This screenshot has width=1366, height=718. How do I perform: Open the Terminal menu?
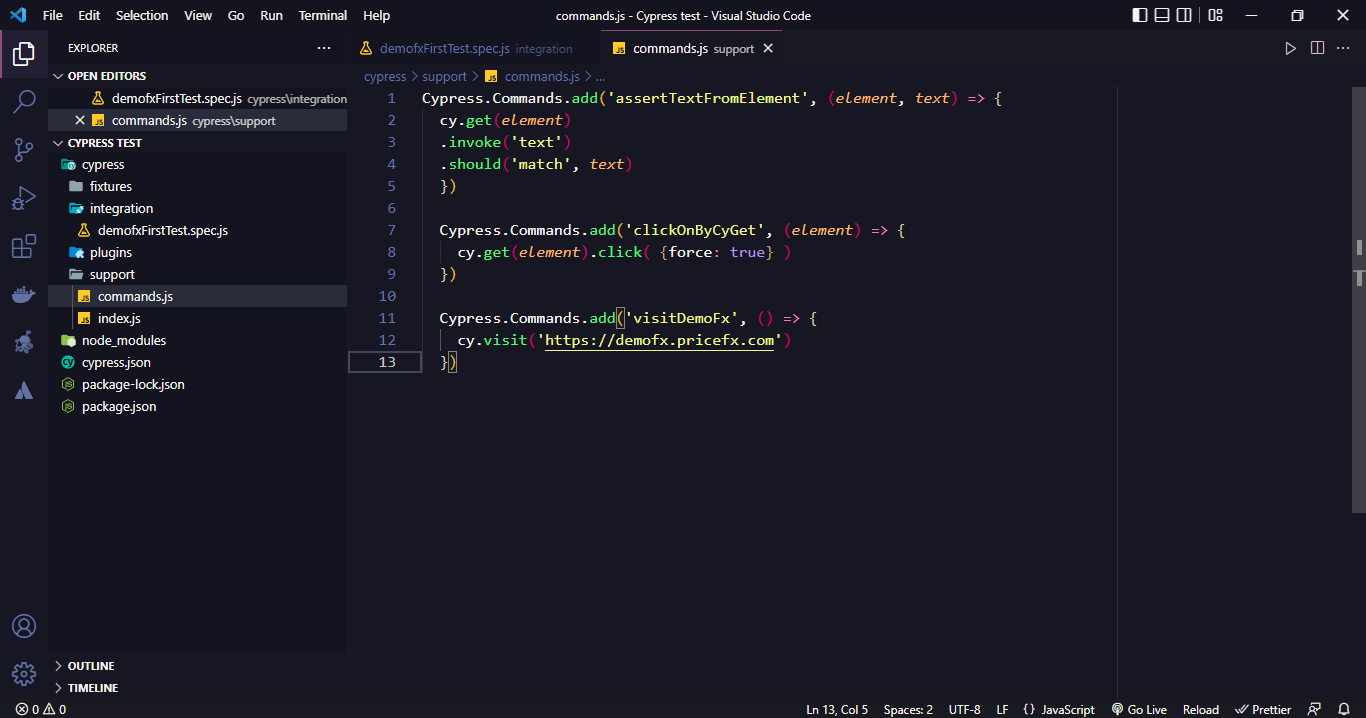[322, 15]
